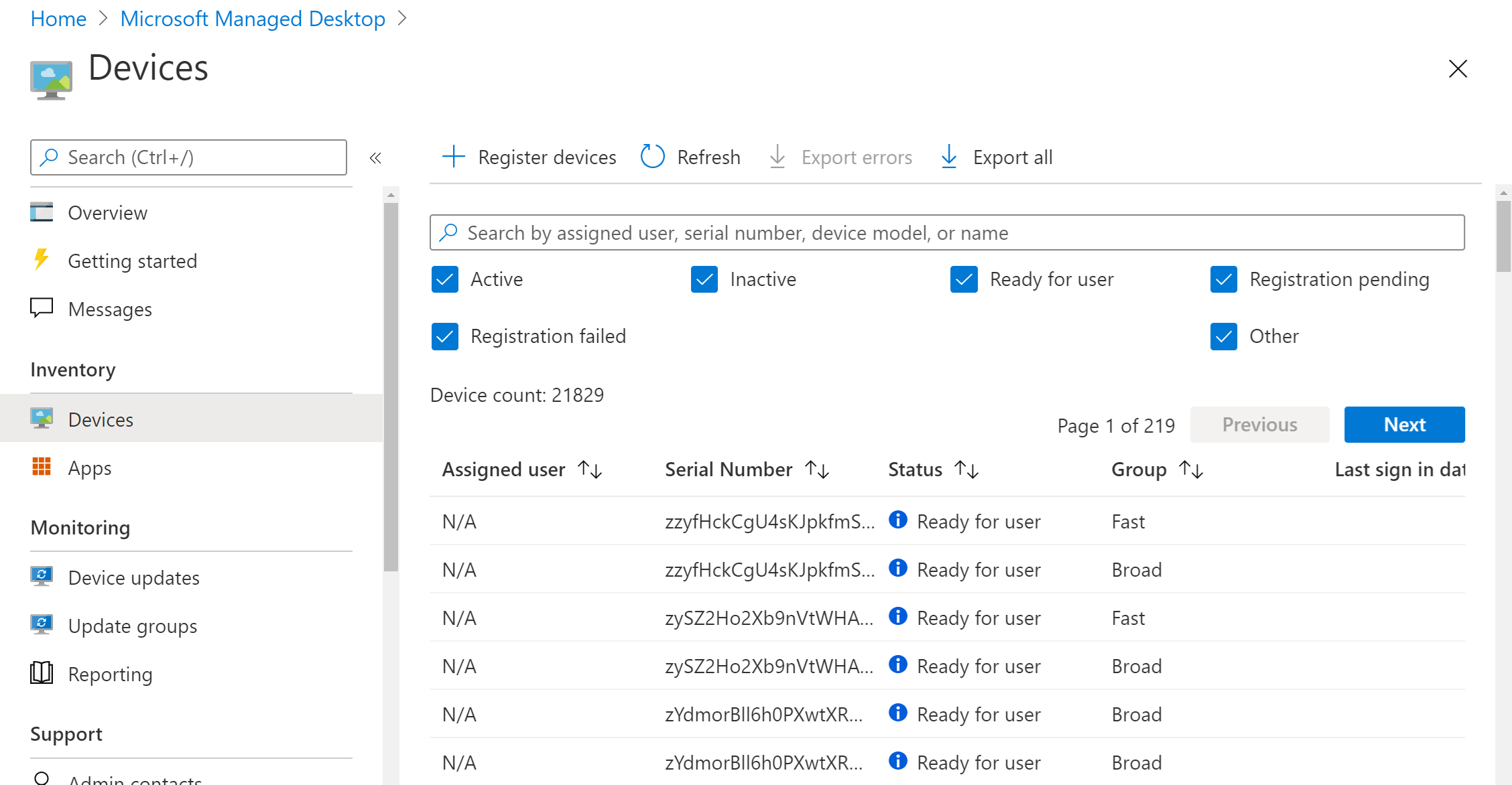Click 'Device count: 21829' text
The height and width of the screenshot is (785, 1512).
(x=517, y=395)
